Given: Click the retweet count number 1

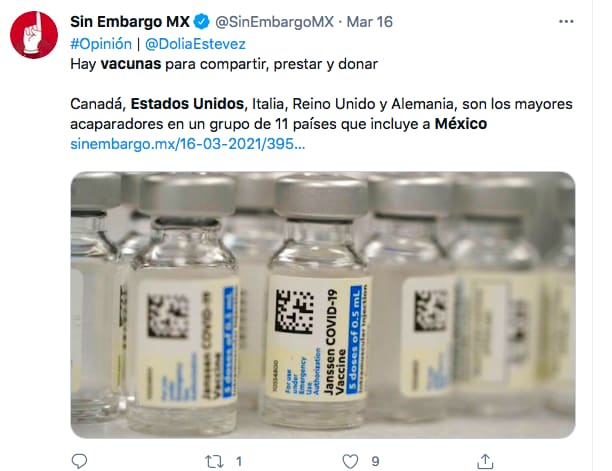Looking at the screenshot, I should tap(239, 462).
